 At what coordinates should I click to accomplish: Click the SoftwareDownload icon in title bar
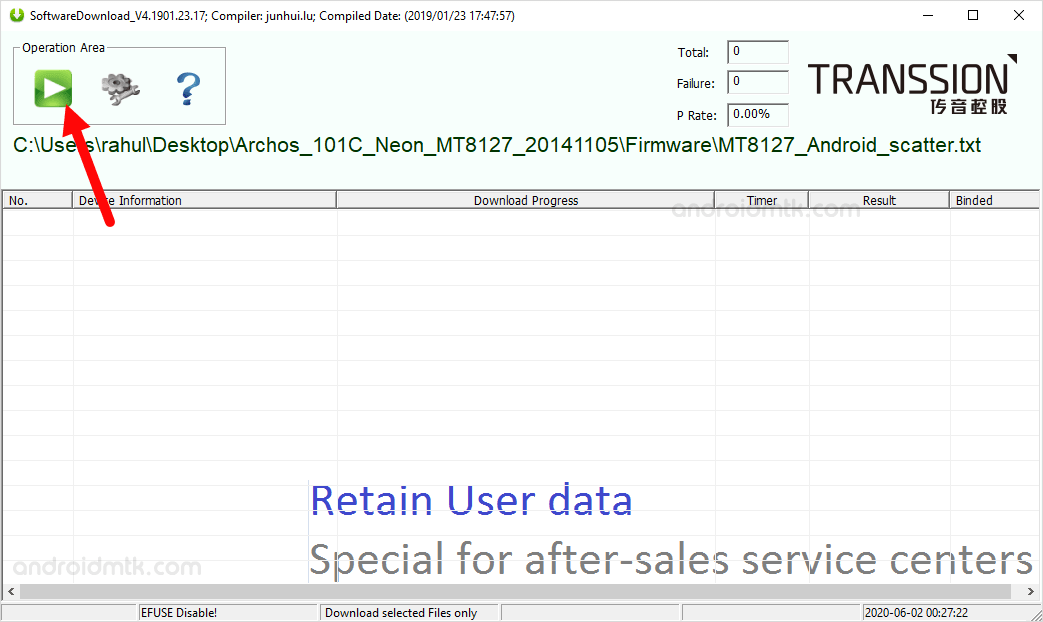point(14,15)
